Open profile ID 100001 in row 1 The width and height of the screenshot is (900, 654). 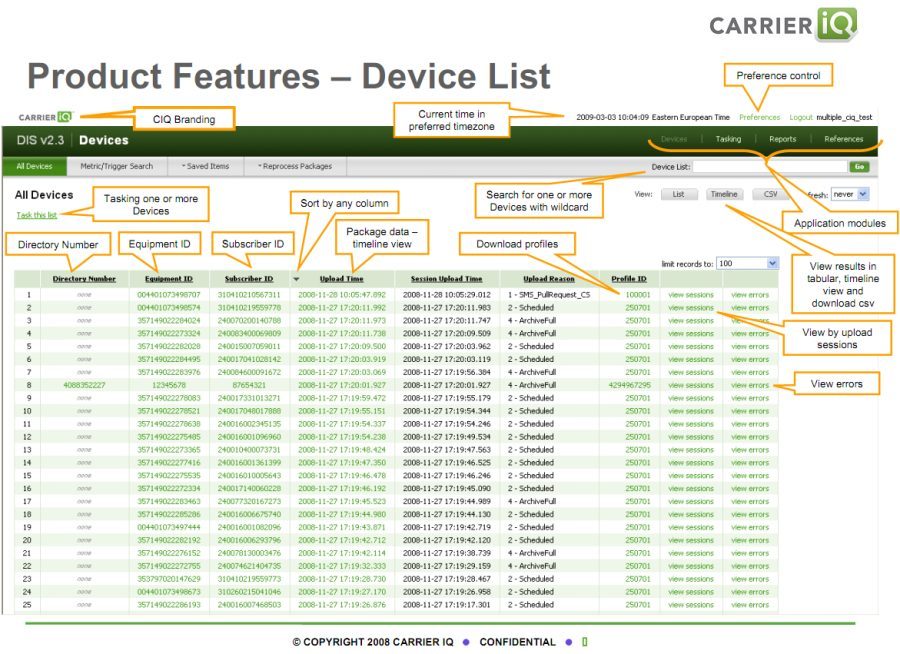tap(637, 295)
